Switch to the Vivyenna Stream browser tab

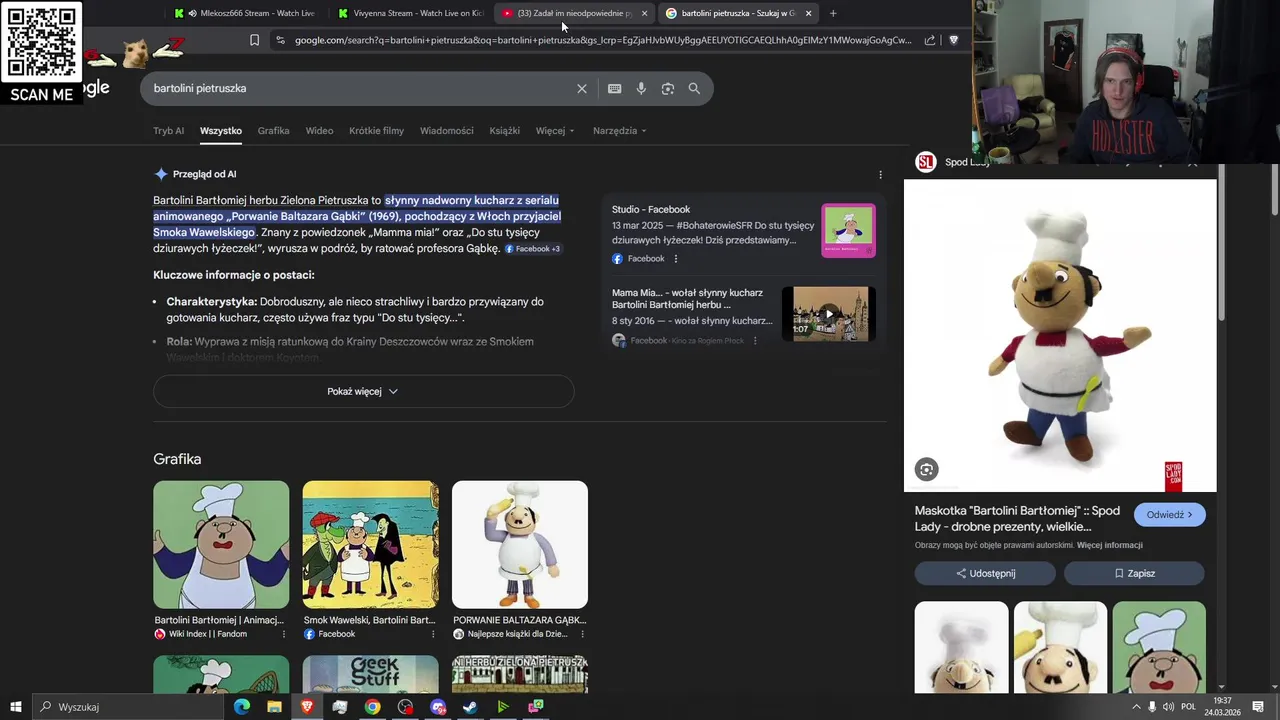410,13
